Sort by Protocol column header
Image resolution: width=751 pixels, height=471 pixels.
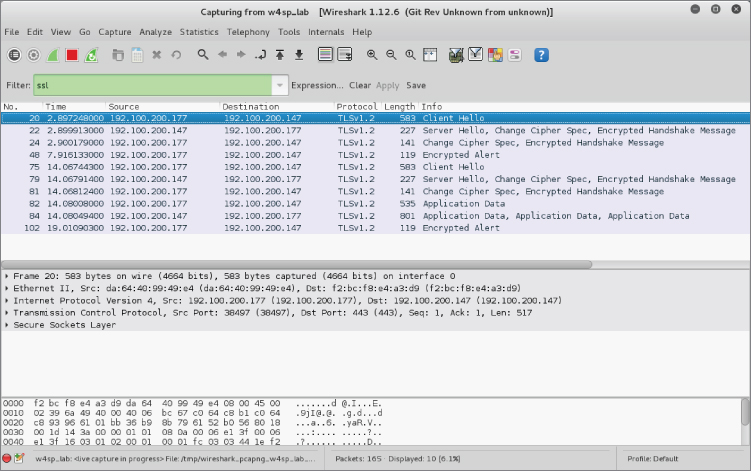tap(357, 107)
